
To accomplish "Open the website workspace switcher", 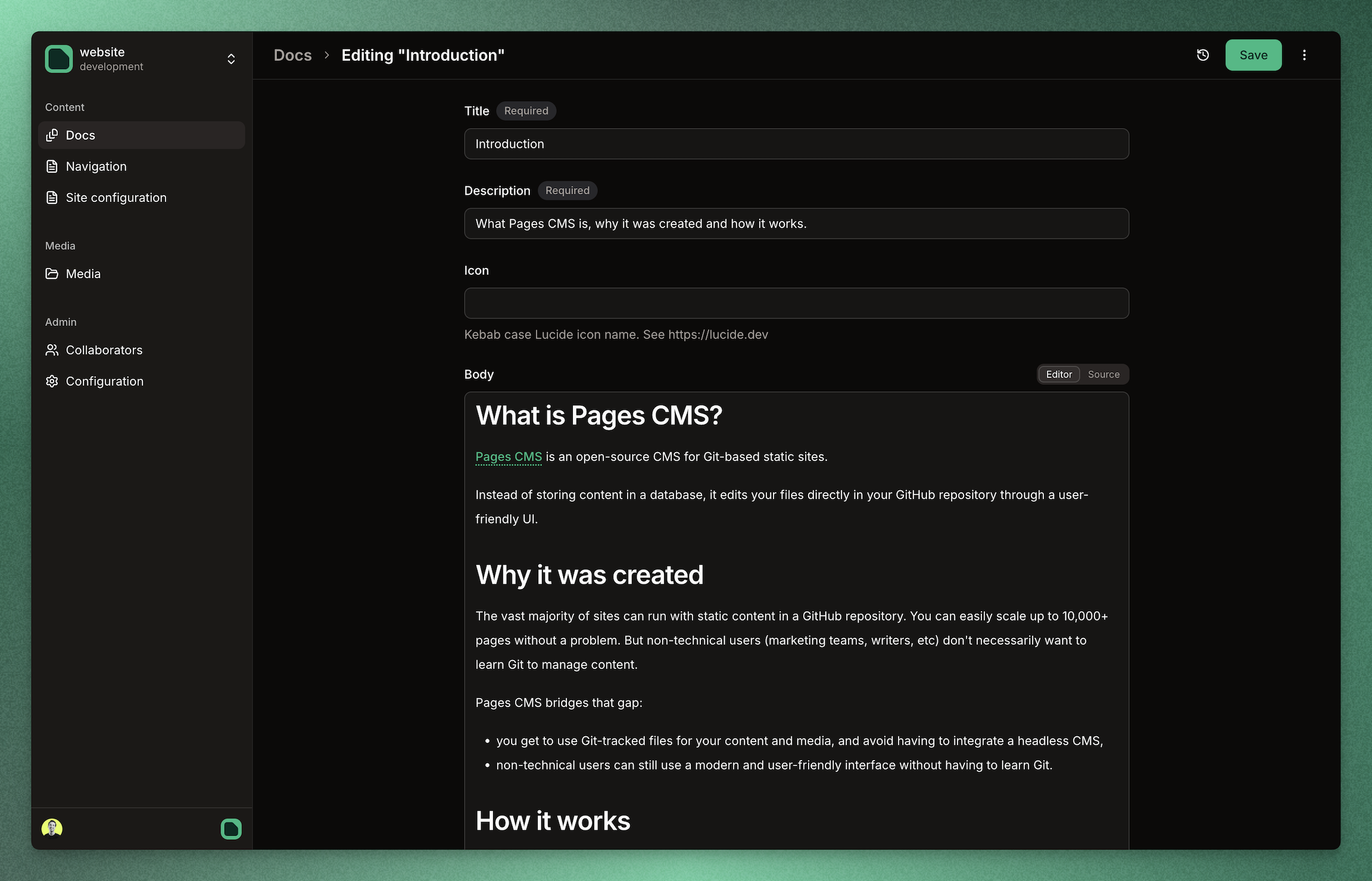I will (231, 58).
